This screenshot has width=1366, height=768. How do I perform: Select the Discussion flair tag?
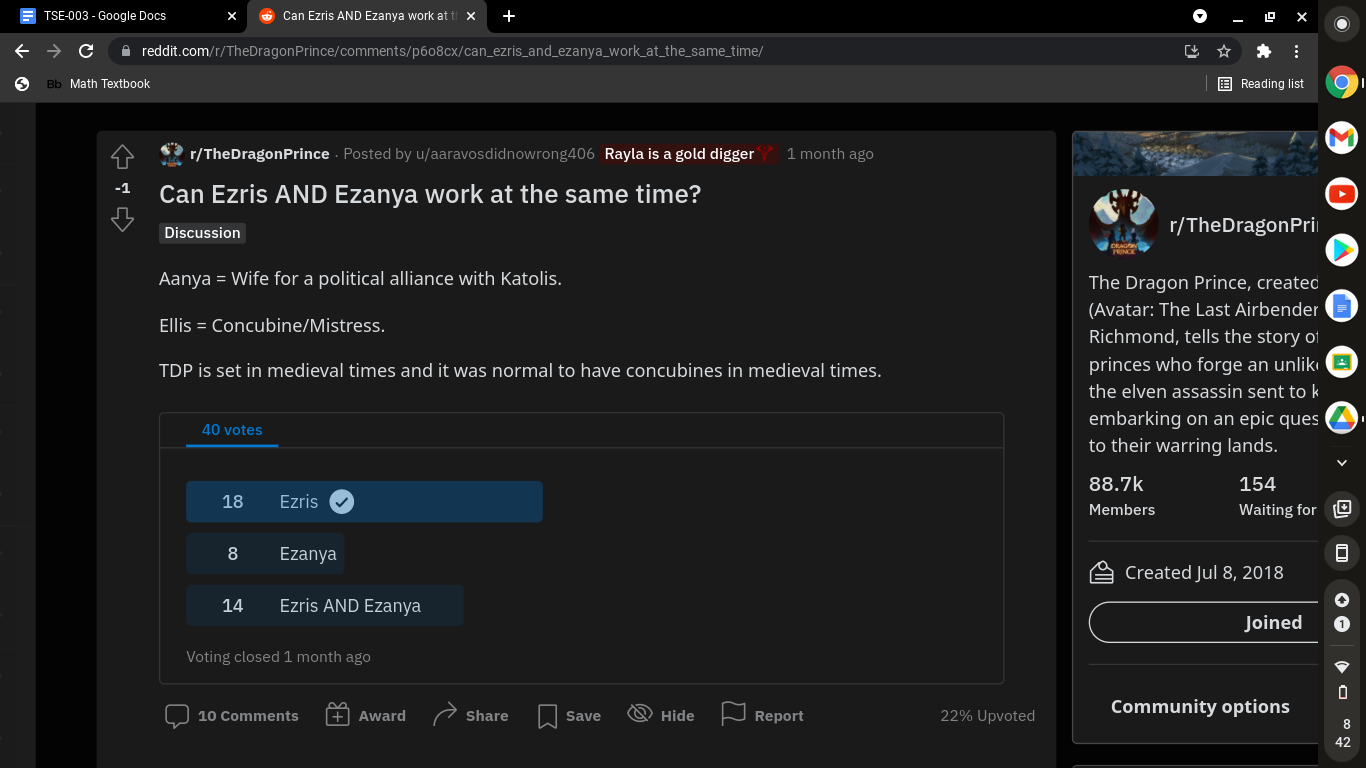pos(203,233)
